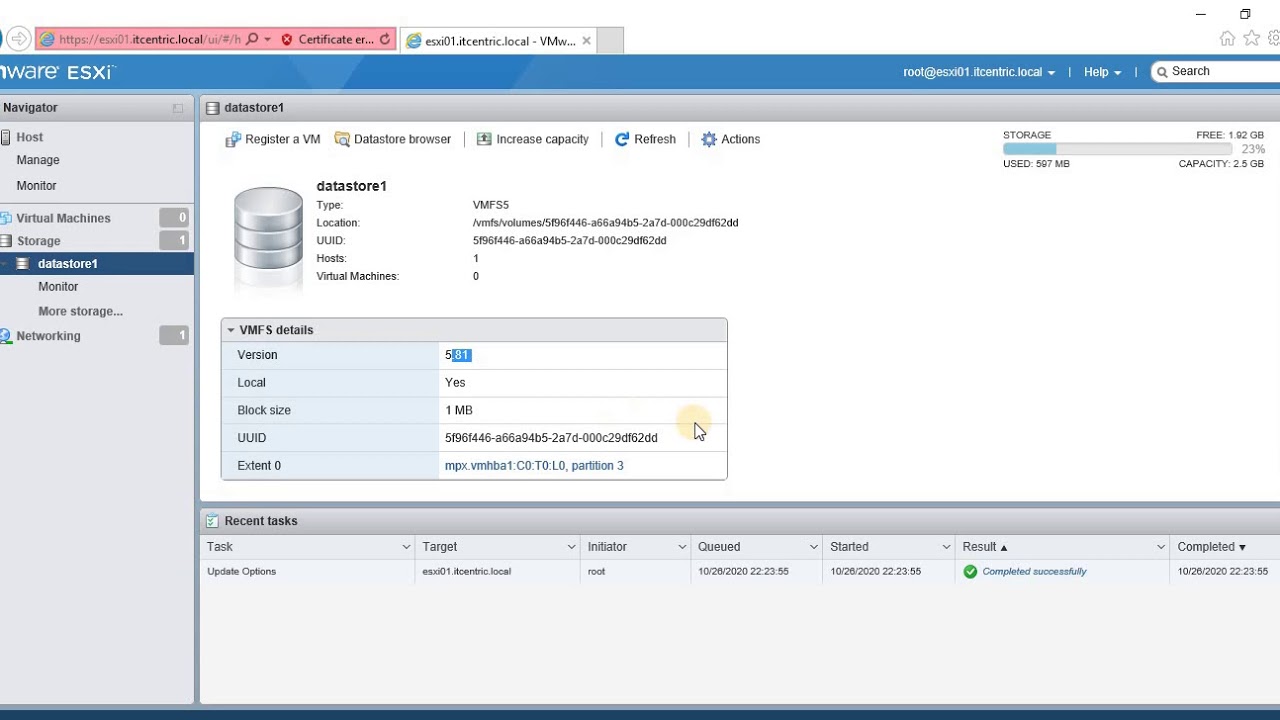The image size is (1280, 720).
Task: Open Manage under Host
Action: coord(38,160)
